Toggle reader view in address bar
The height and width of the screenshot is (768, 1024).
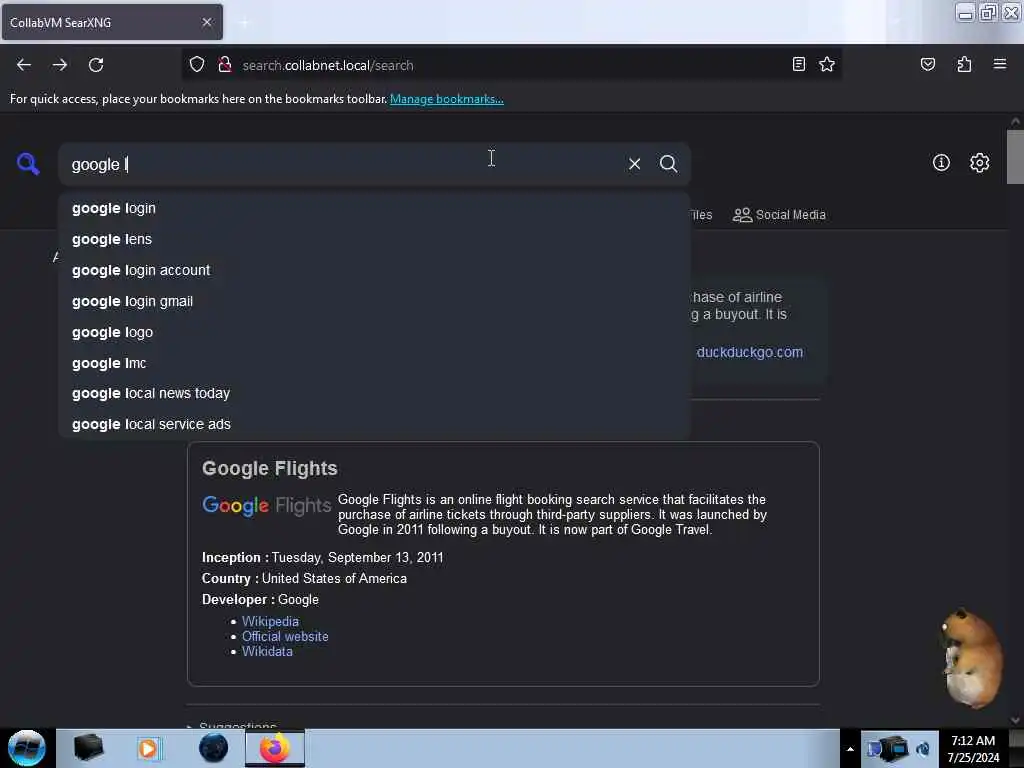(798, 64)
